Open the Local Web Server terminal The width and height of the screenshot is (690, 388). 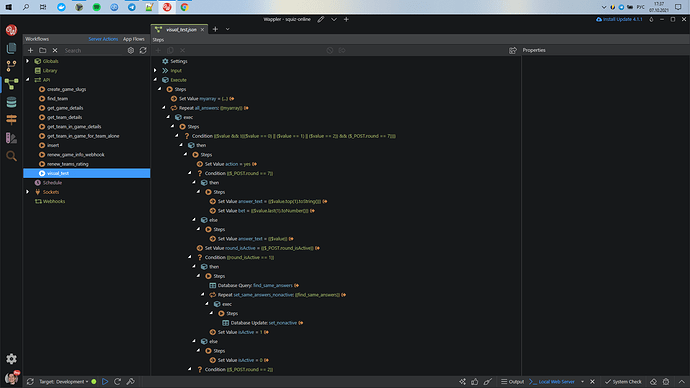click(x=552, y=381)
